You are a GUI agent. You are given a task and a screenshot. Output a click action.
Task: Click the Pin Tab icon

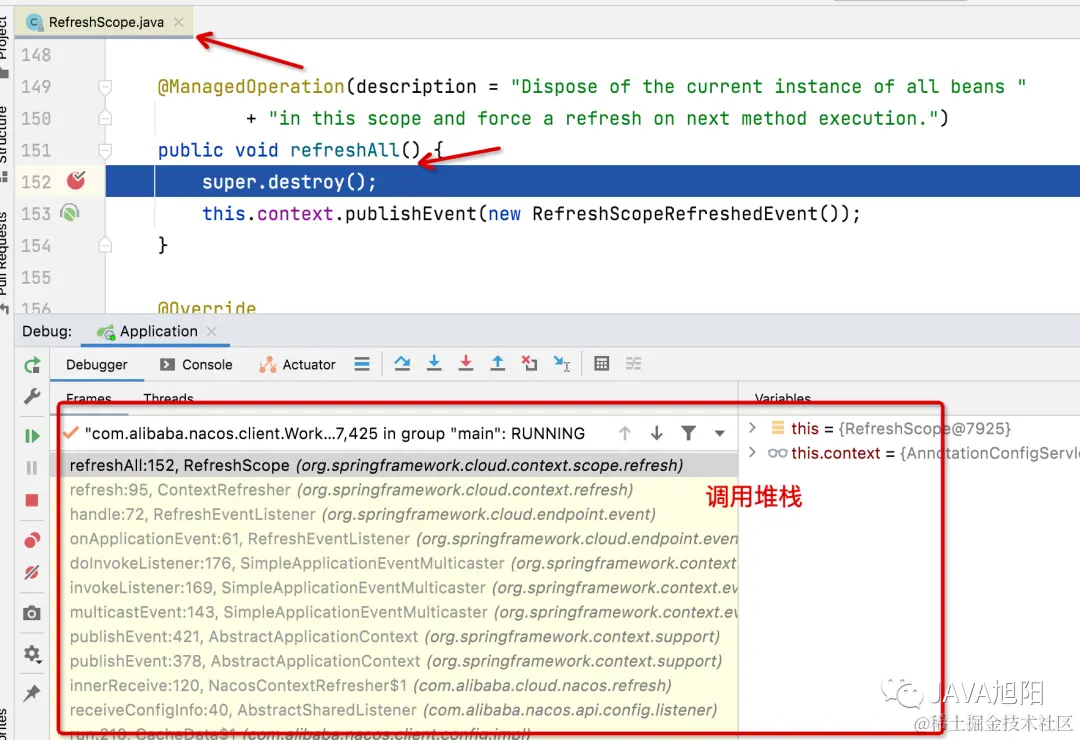(x=32, y=692)
